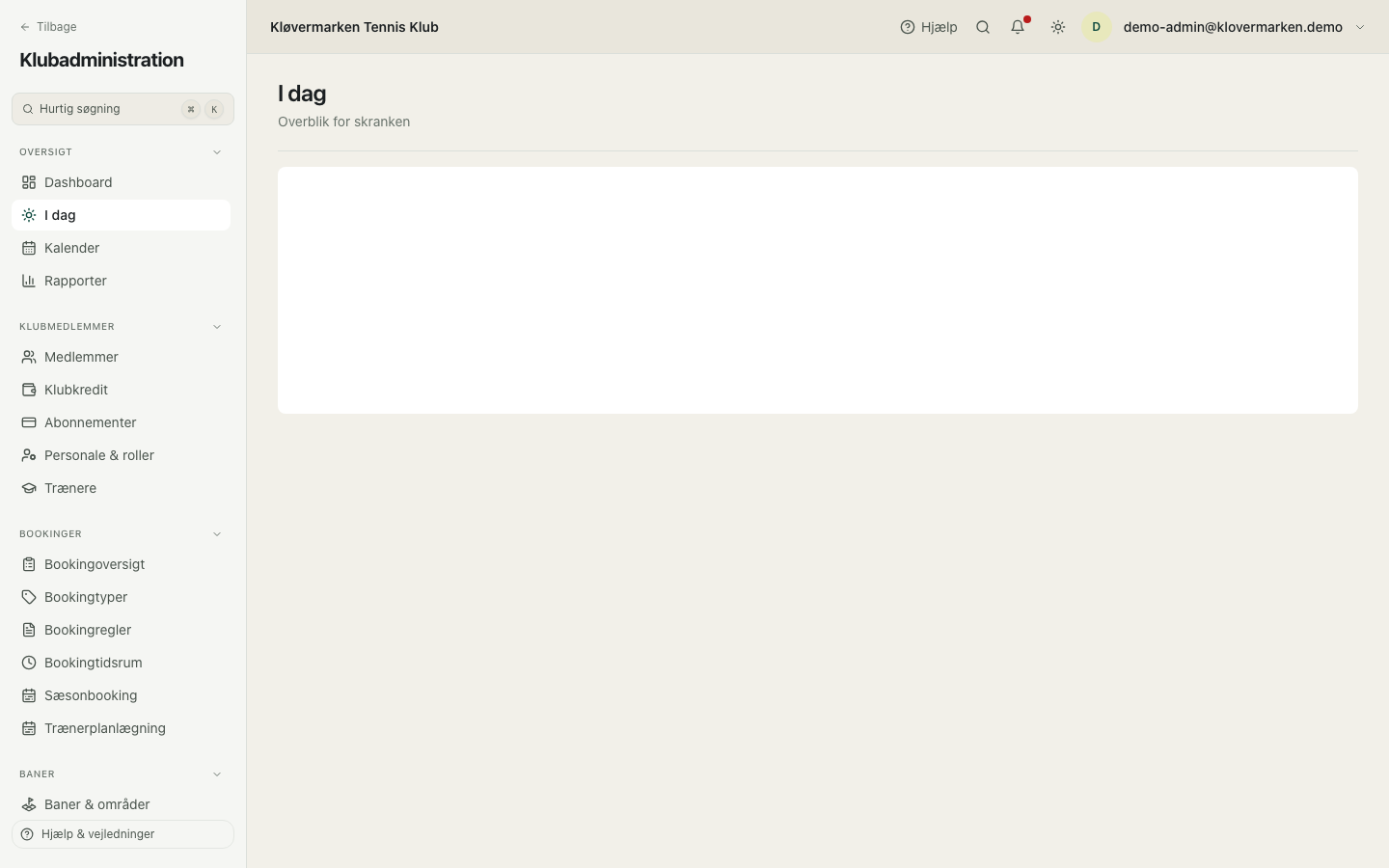
Task: Click the Rapporter chart icon
Action: coord(29,281)
